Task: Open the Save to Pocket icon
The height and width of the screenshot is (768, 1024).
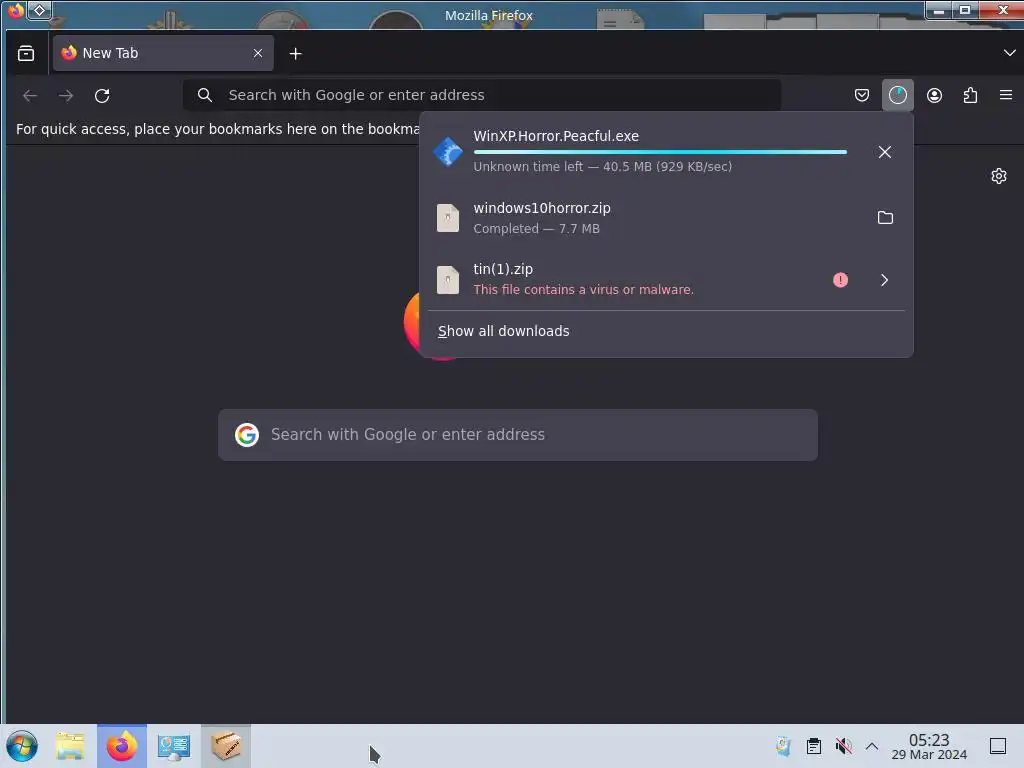Action: tap(862, 95)
